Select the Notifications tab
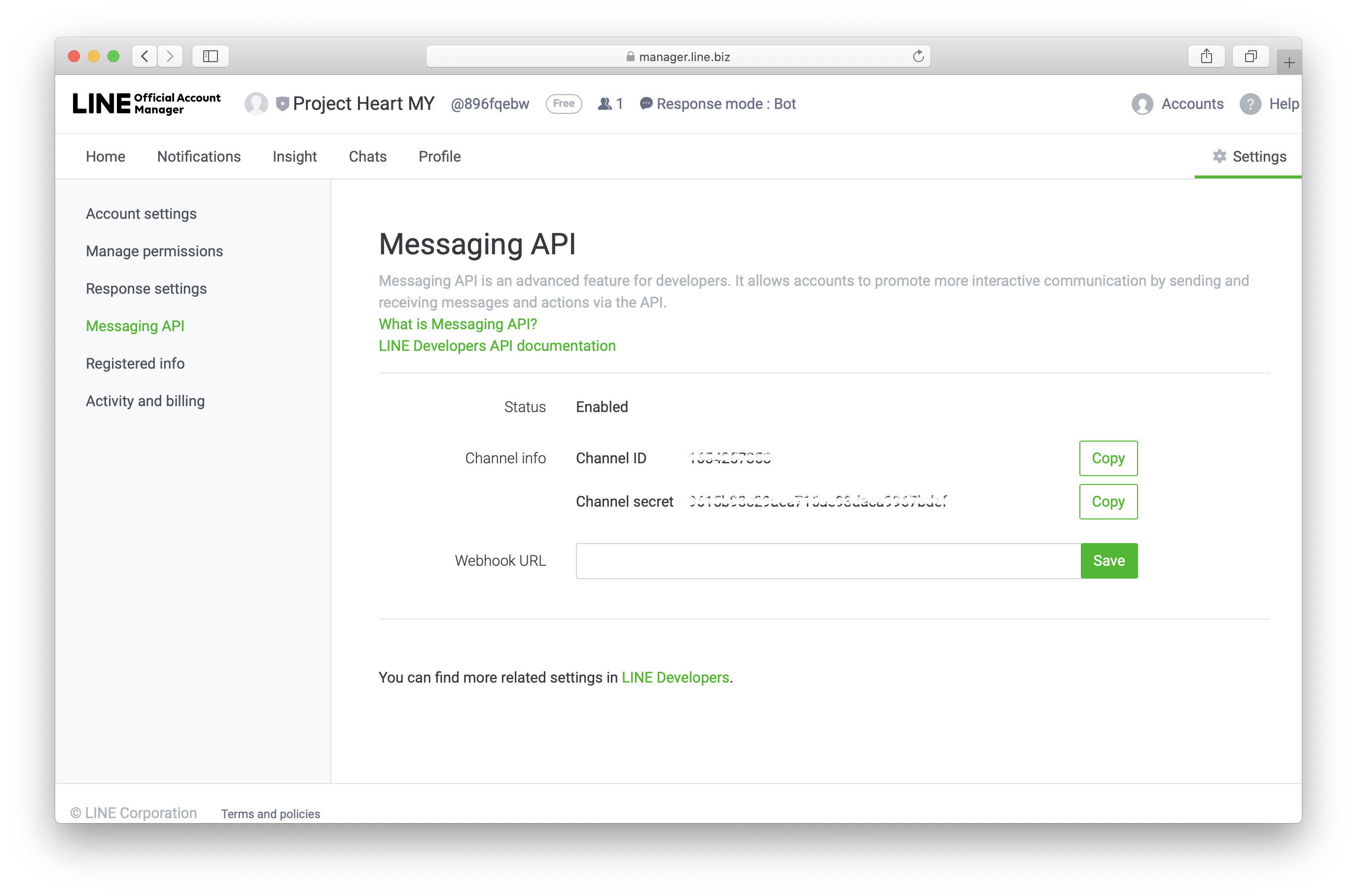 point(198,156)
